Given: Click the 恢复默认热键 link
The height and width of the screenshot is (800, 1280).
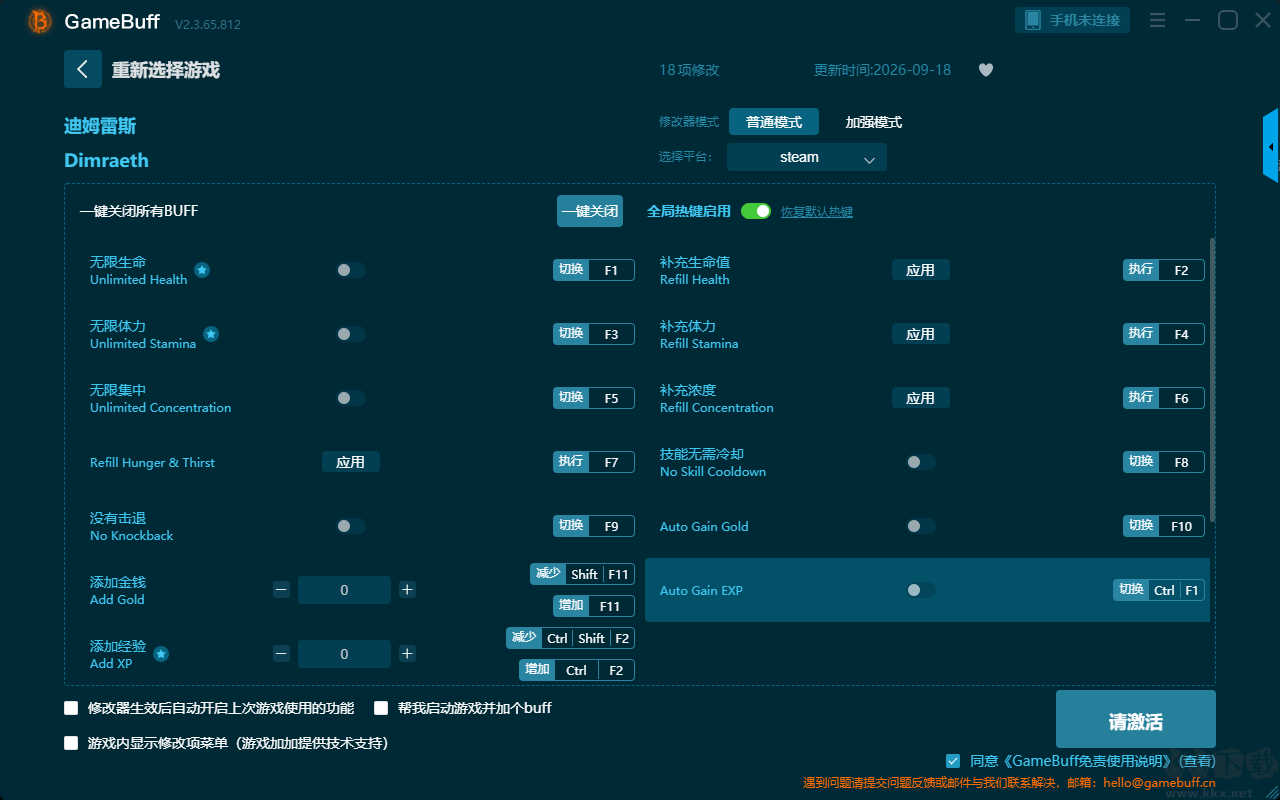Looking at the screenshot, I should (x=817, y=212).
